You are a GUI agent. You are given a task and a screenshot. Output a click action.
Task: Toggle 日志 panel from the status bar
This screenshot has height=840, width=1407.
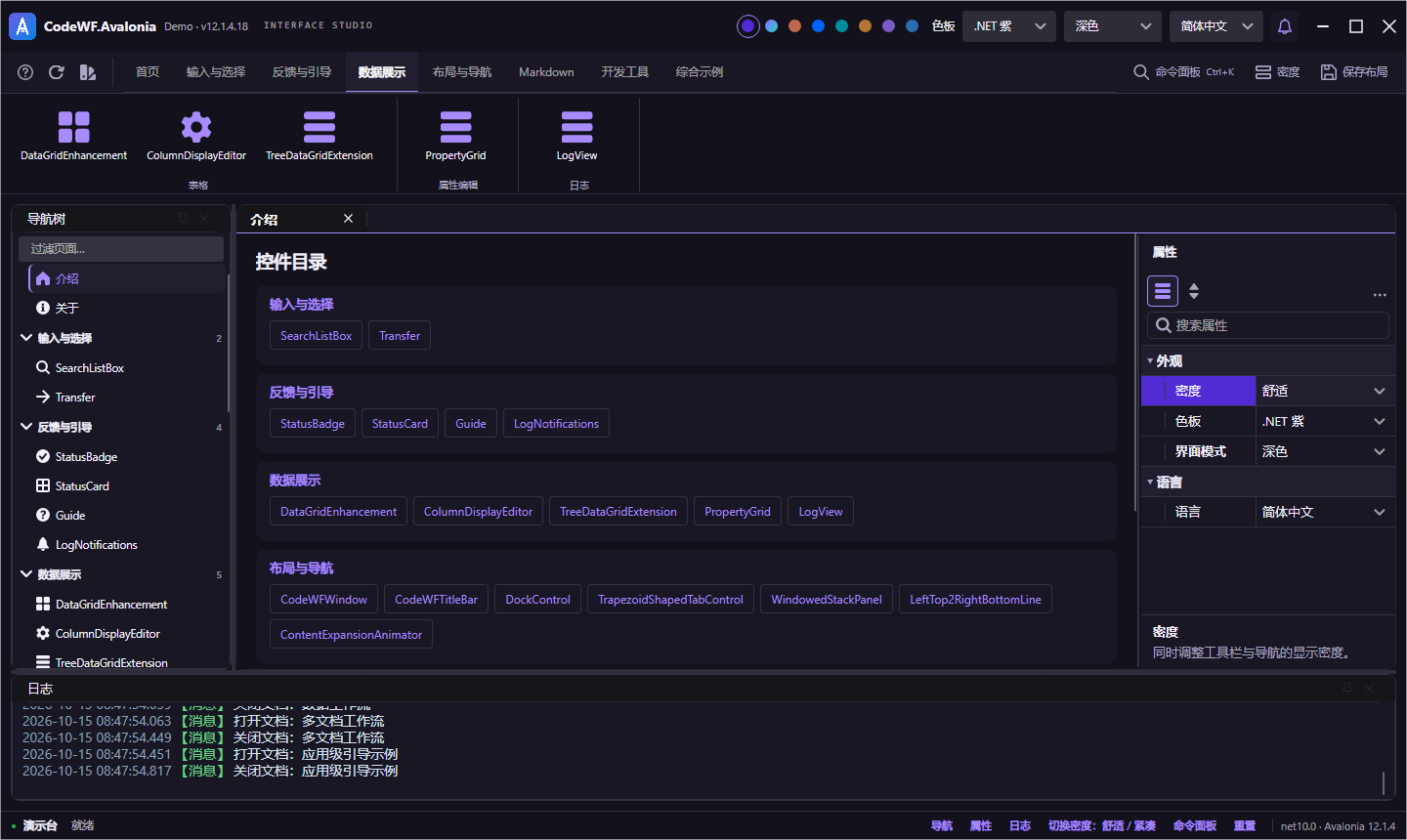(1020, 825)
